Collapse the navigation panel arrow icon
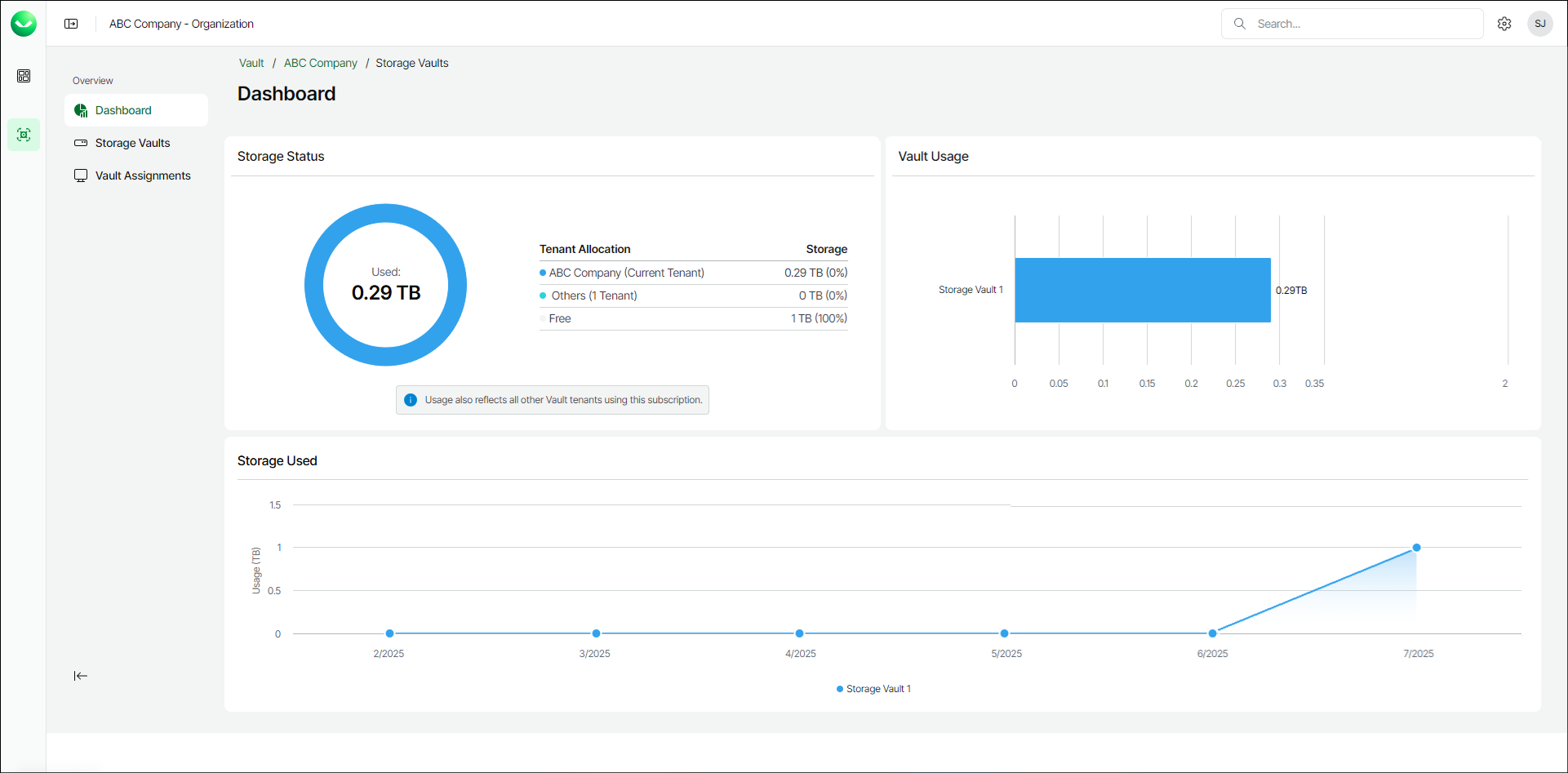 [x=80, y=676]
